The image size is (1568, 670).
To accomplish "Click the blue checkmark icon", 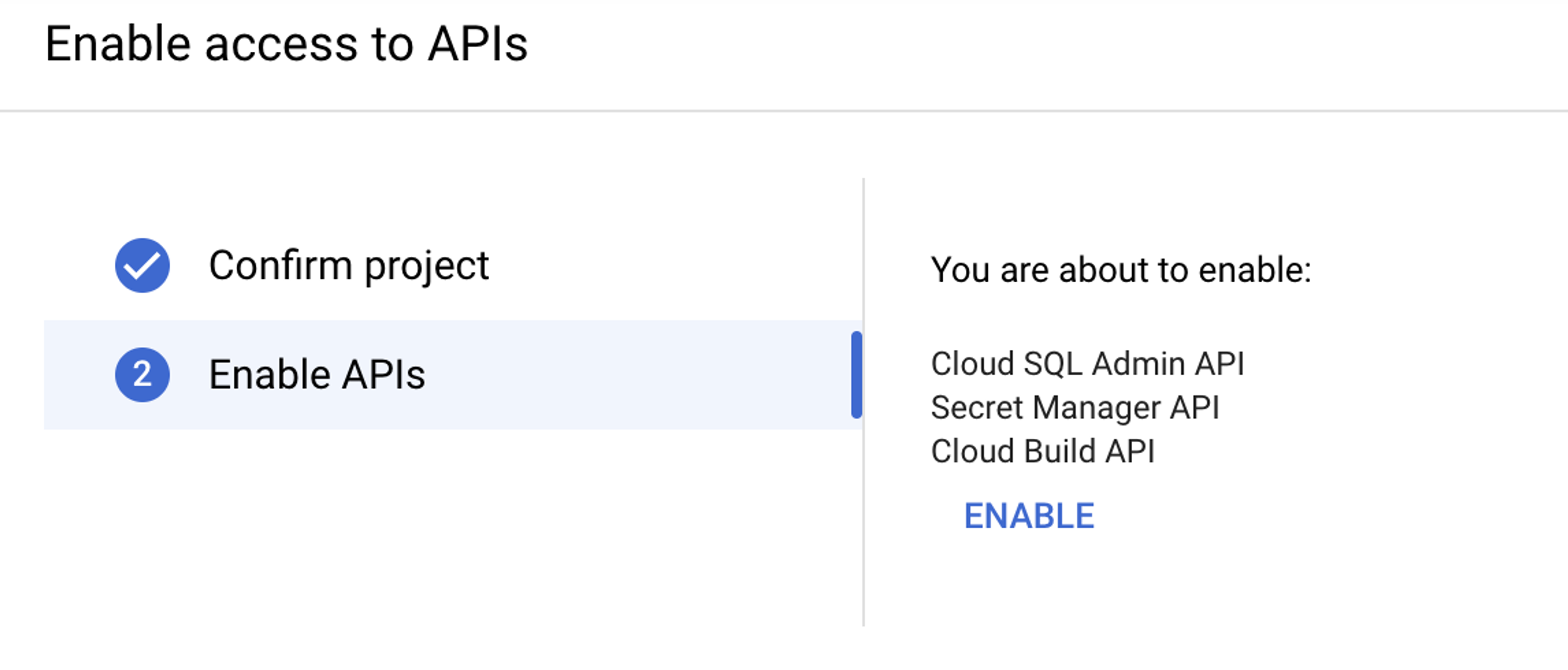I will 143,266.
